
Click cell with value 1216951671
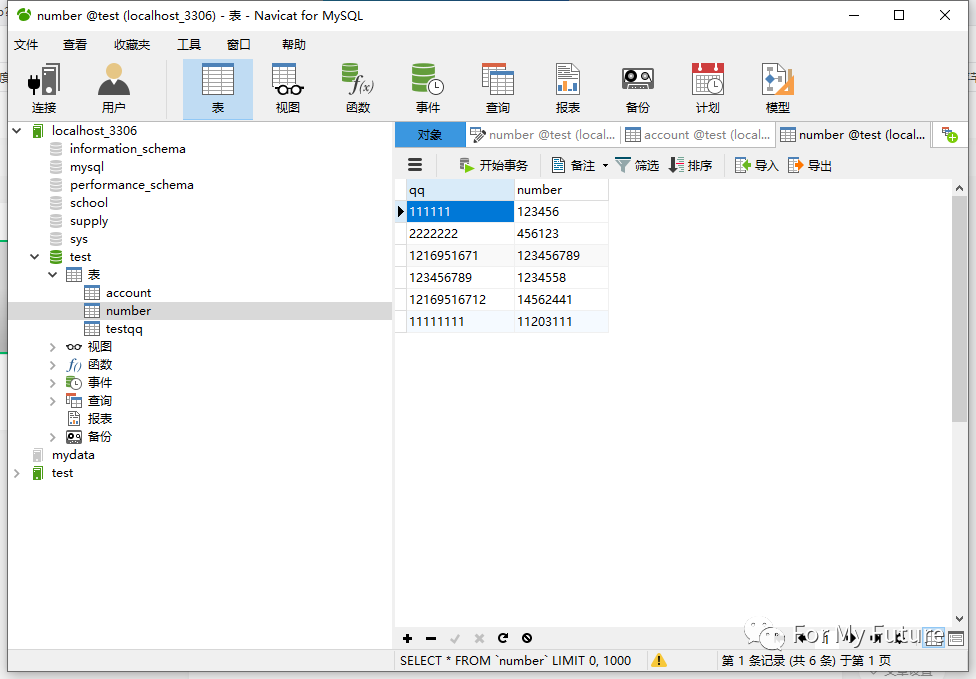point(461,256)
